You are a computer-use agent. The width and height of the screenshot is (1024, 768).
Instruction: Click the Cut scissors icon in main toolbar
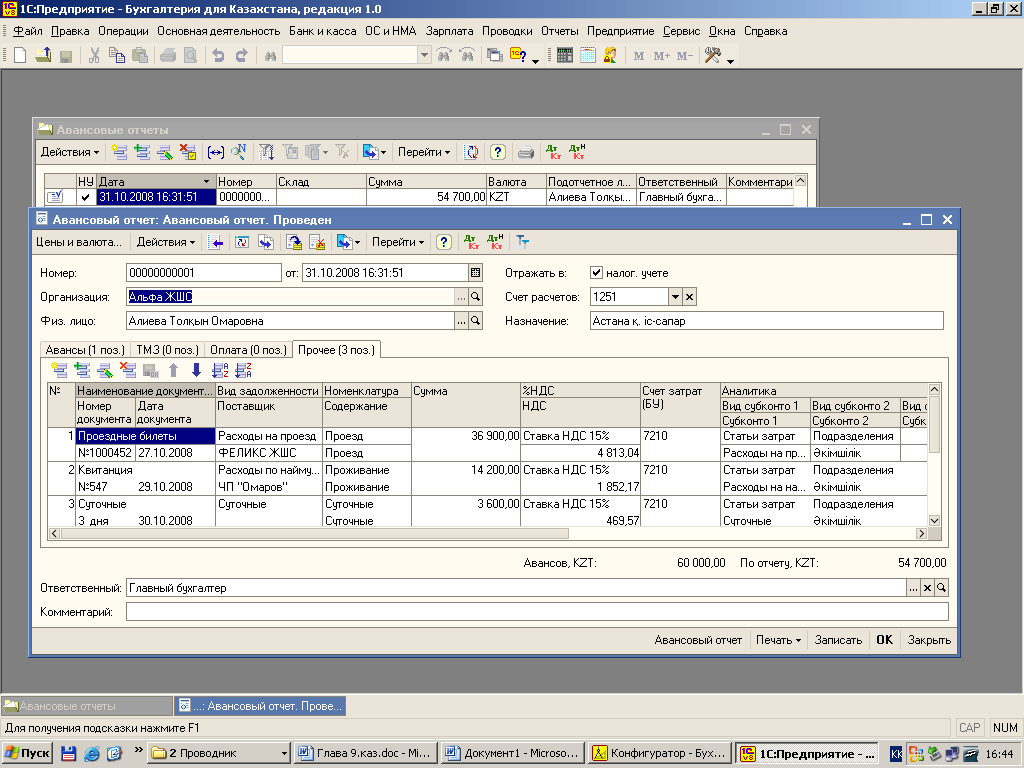click(94, 56)
